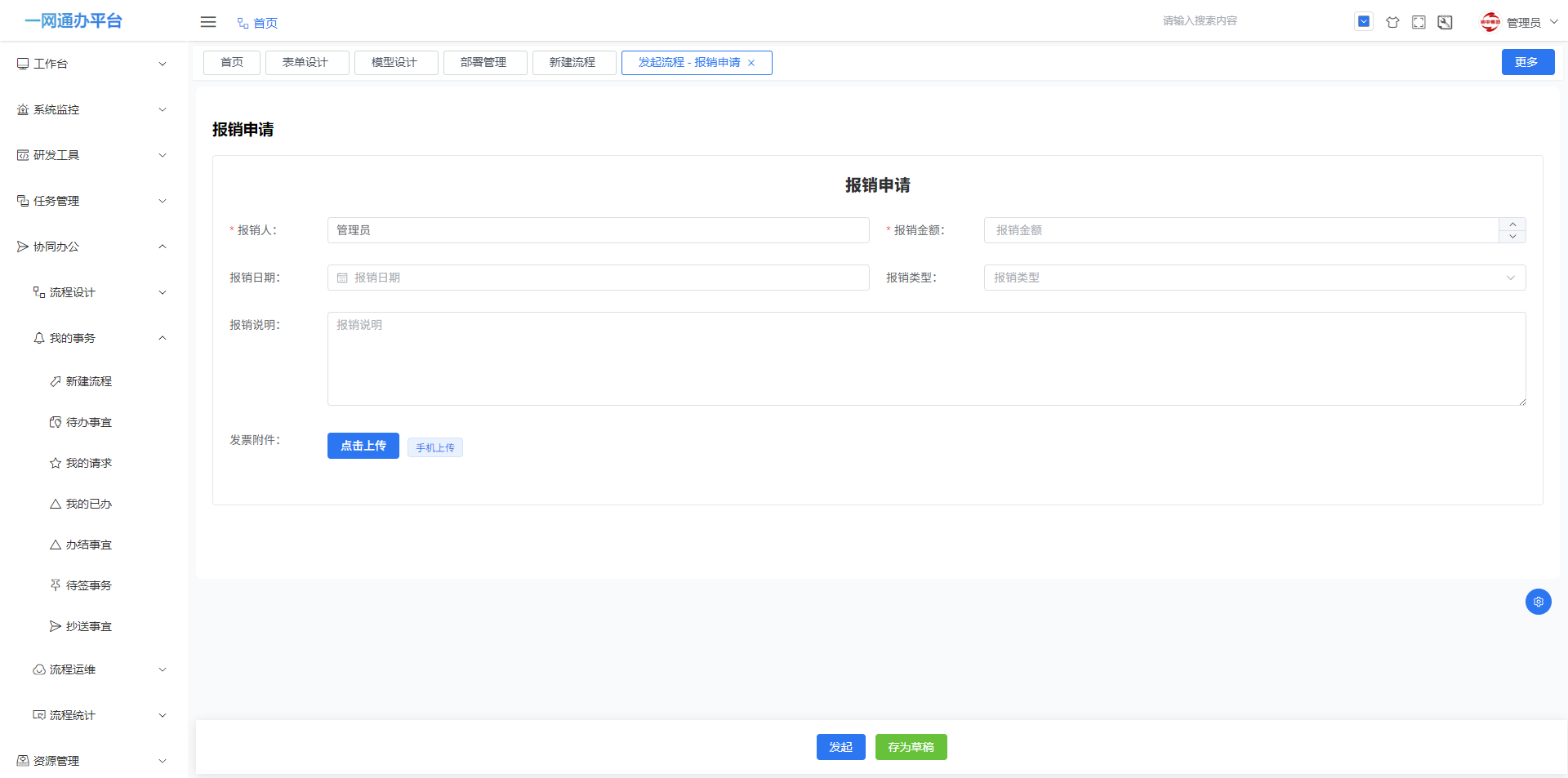Click the 存为草稿 save draft button
The height and width of the screenshot is (778, 1568).
click(911, 747)
